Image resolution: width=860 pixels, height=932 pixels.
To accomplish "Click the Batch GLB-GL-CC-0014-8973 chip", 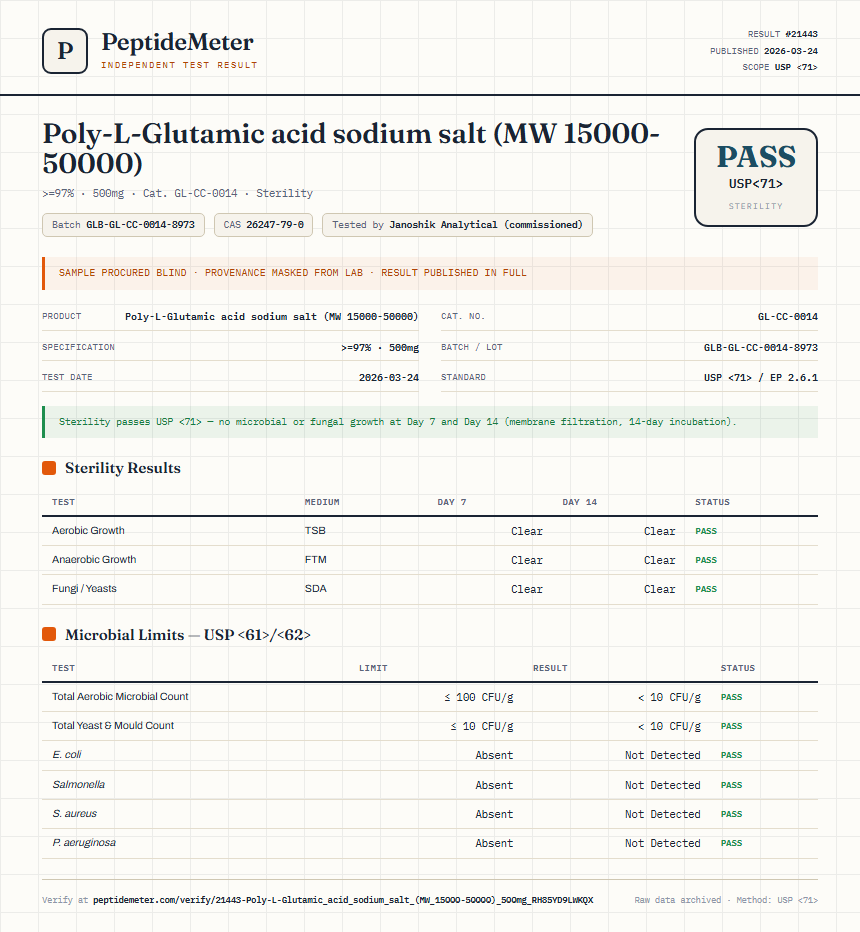I will click(x=123, y=225).
